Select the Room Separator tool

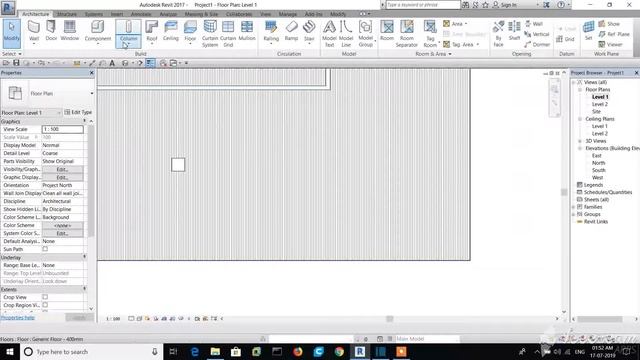[x=407, y=33]
